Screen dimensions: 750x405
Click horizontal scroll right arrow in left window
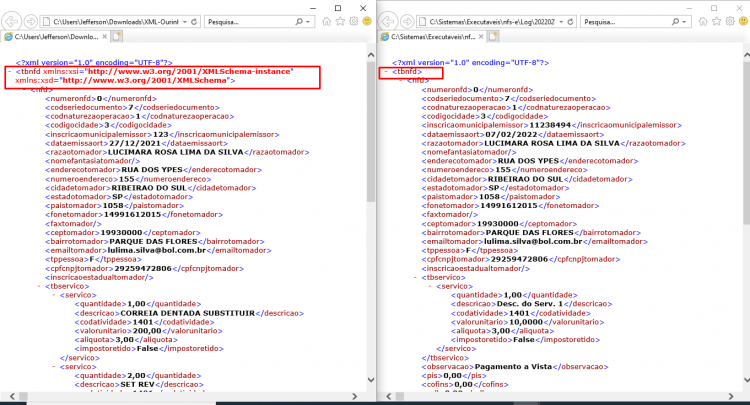point(354,396)
